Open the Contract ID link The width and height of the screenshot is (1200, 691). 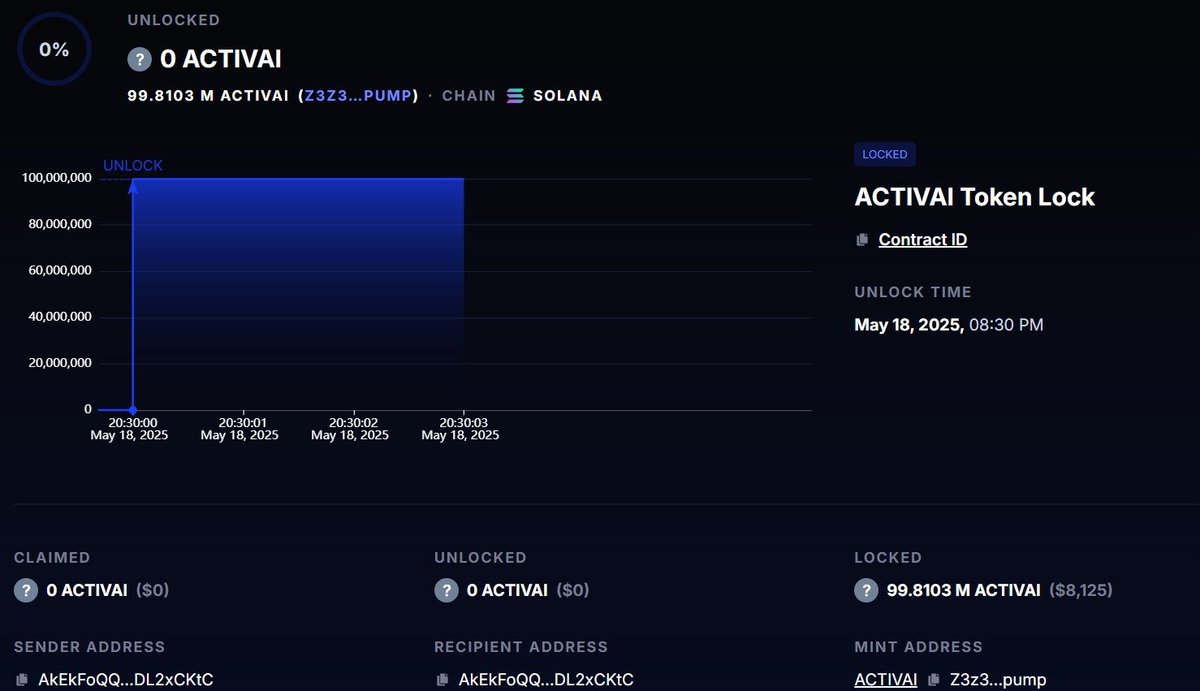[922, 239]
